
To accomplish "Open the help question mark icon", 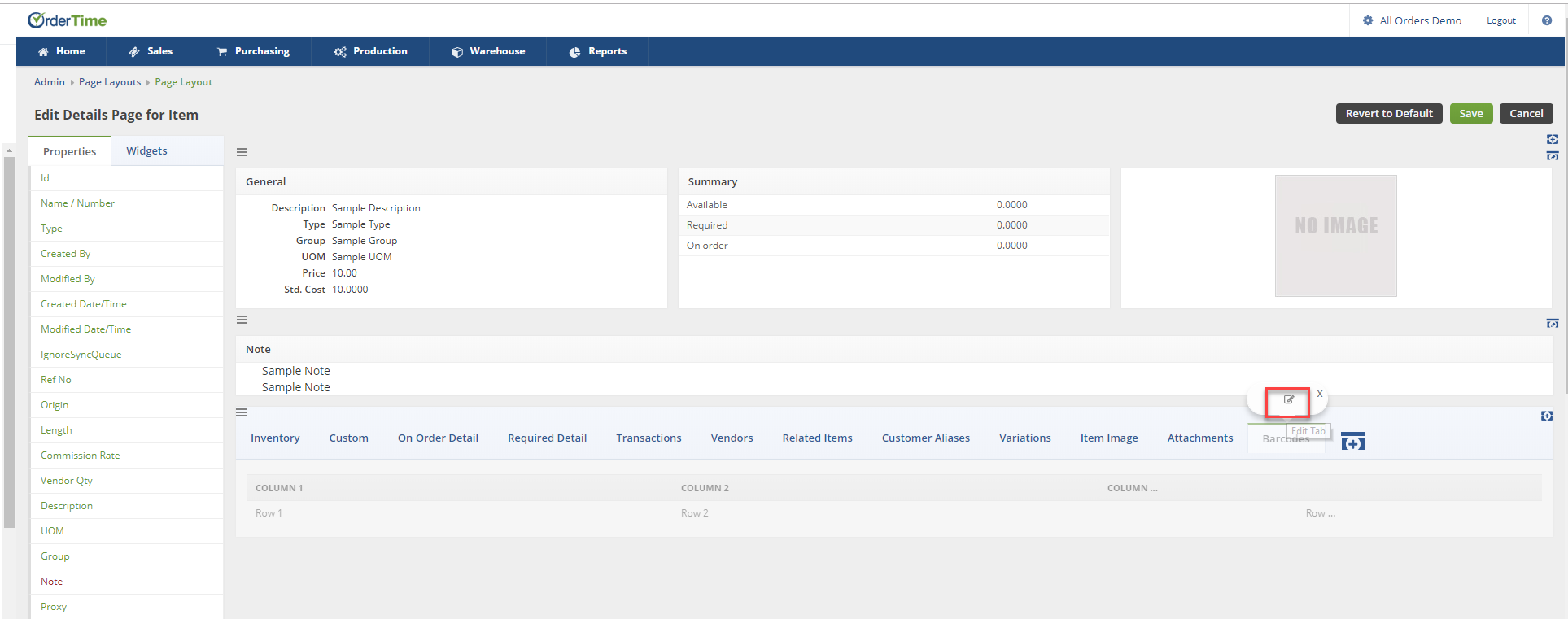I will coord(1547,20).
